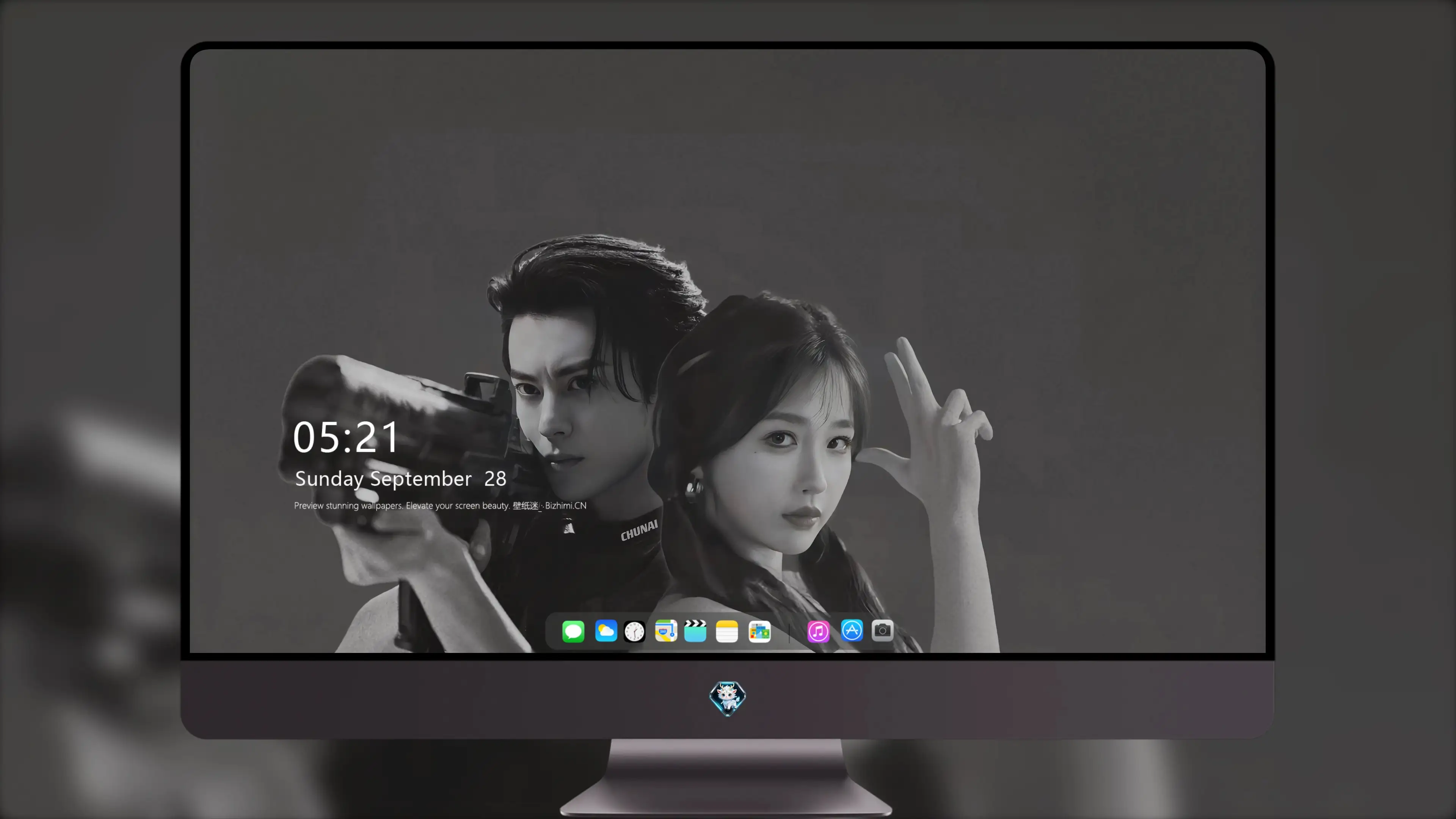1456x819 pixels.
Task: Click the 'Preview stunning wallpapers' caption text
Action: pyautogui.click(x=440, y=505)
